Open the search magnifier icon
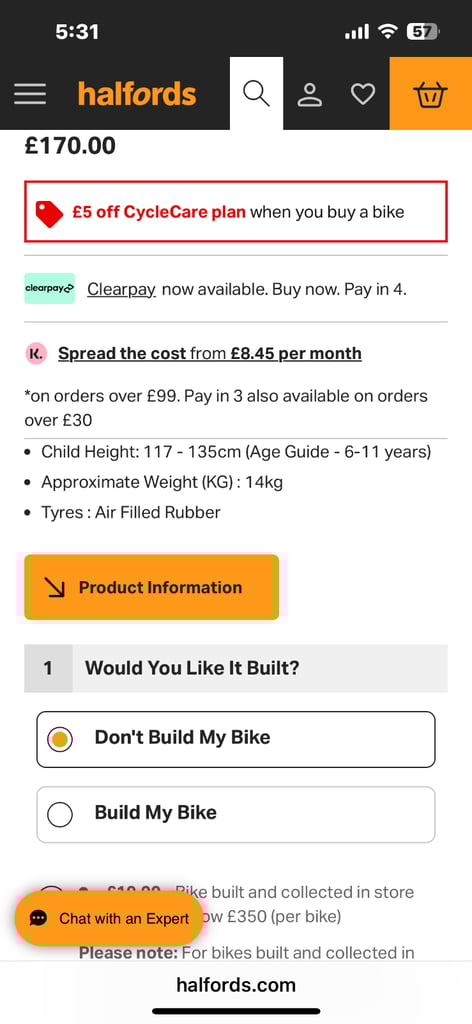 click(x=257, y=94)
